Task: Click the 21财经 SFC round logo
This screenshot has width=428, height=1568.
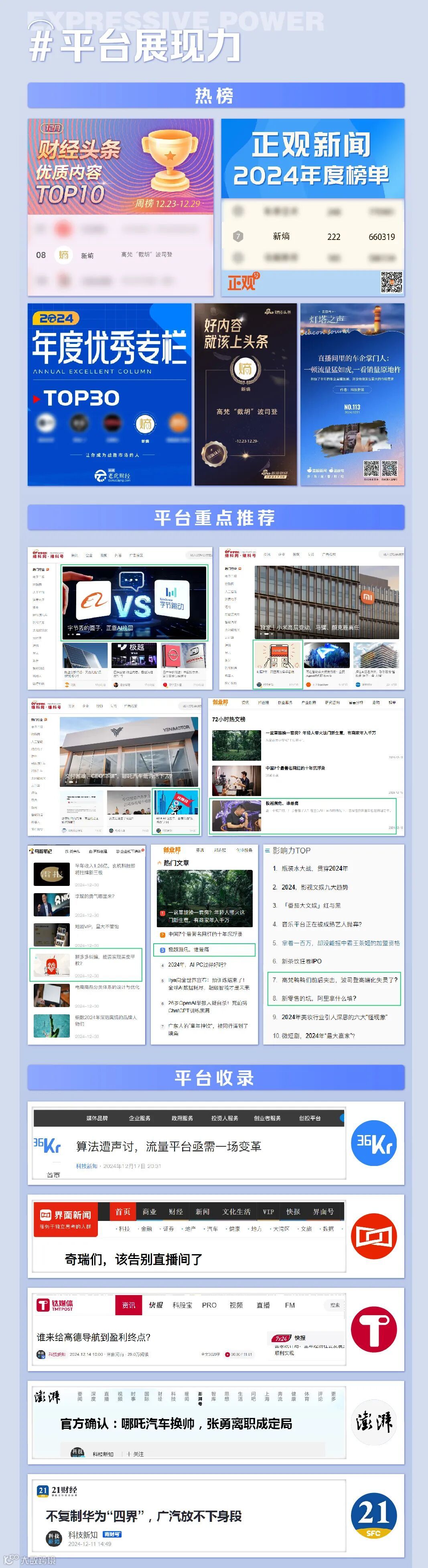Action: point(374,1516)
